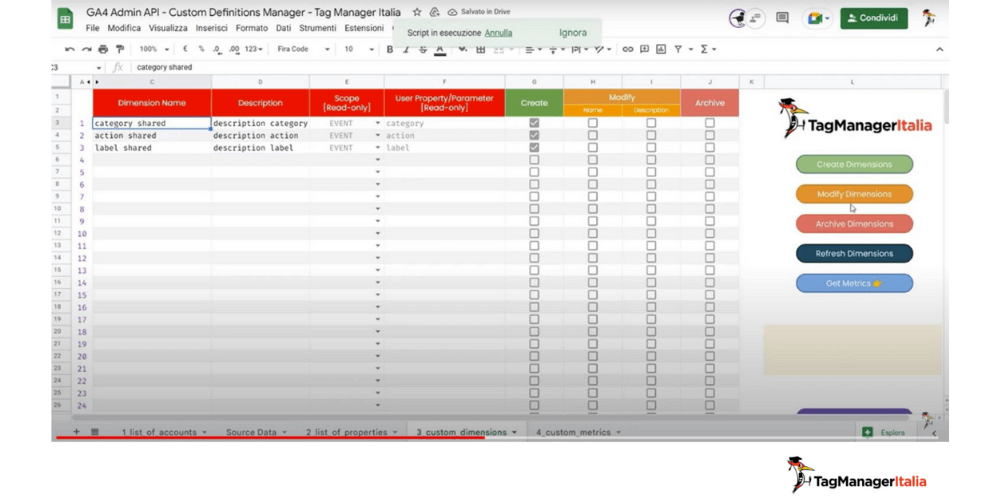The width and height of the screenshot is (1000, 500).
Task: Click decrease decimal places icon
Action: [217, 49]
